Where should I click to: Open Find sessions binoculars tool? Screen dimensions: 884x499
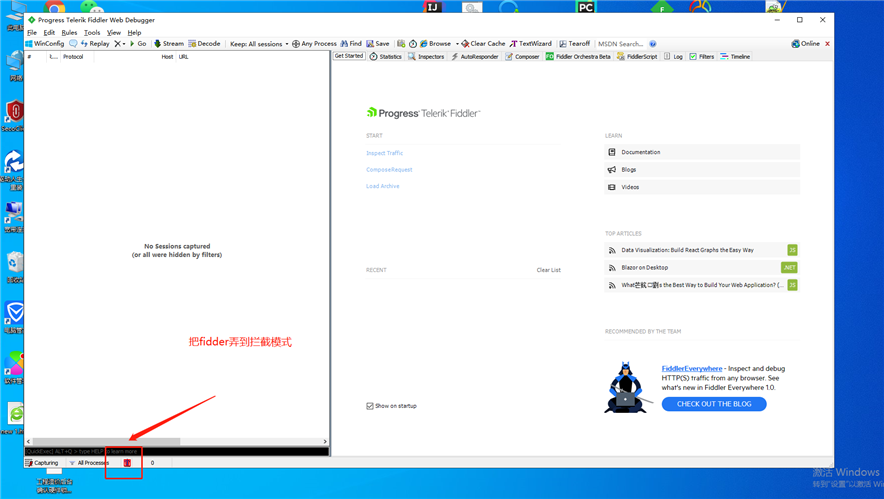[x=351, y=43]
